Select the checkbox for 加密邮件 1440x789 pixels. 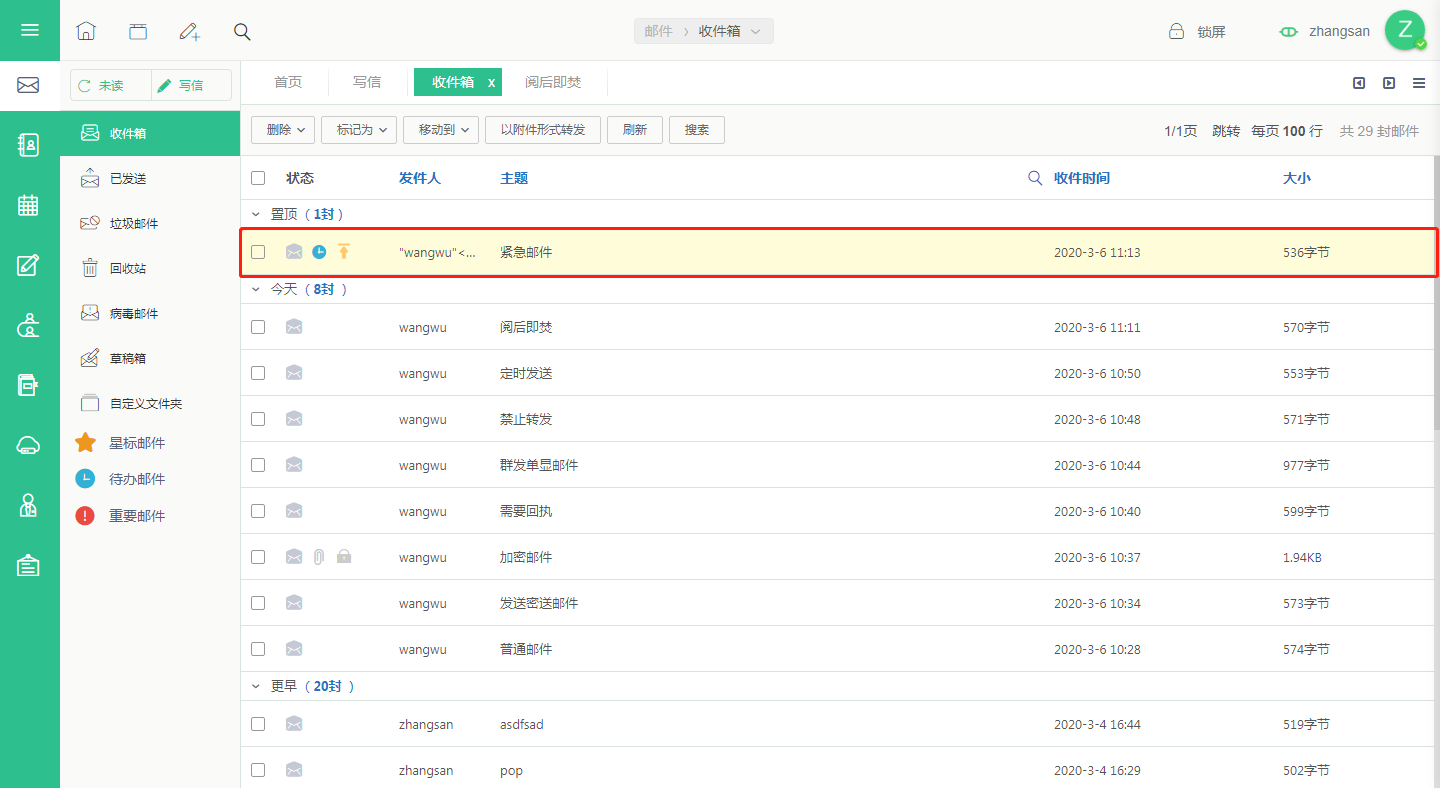[x=258, y=557]
